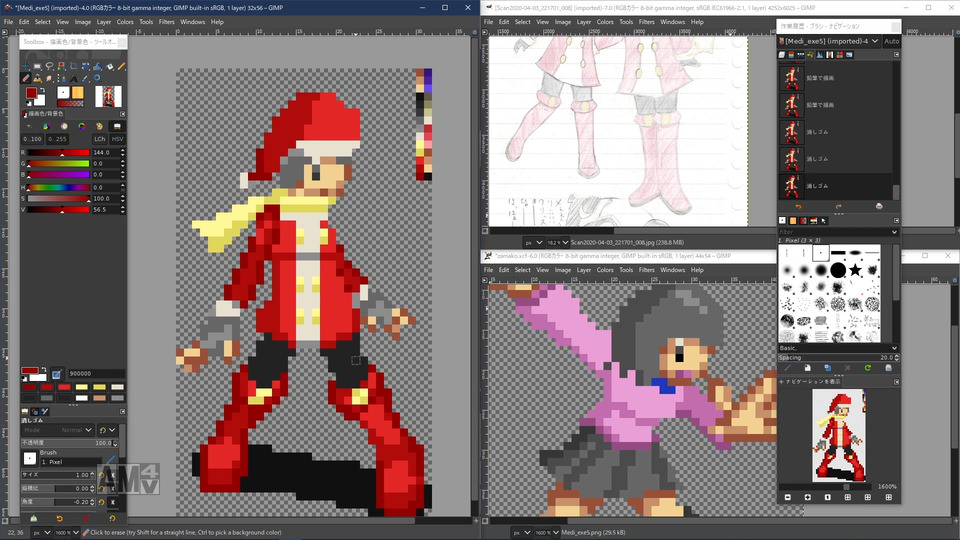Screen dimensions: 960x540
Task: Adjust the H hue slider
Action: click(x=59, y=187)
